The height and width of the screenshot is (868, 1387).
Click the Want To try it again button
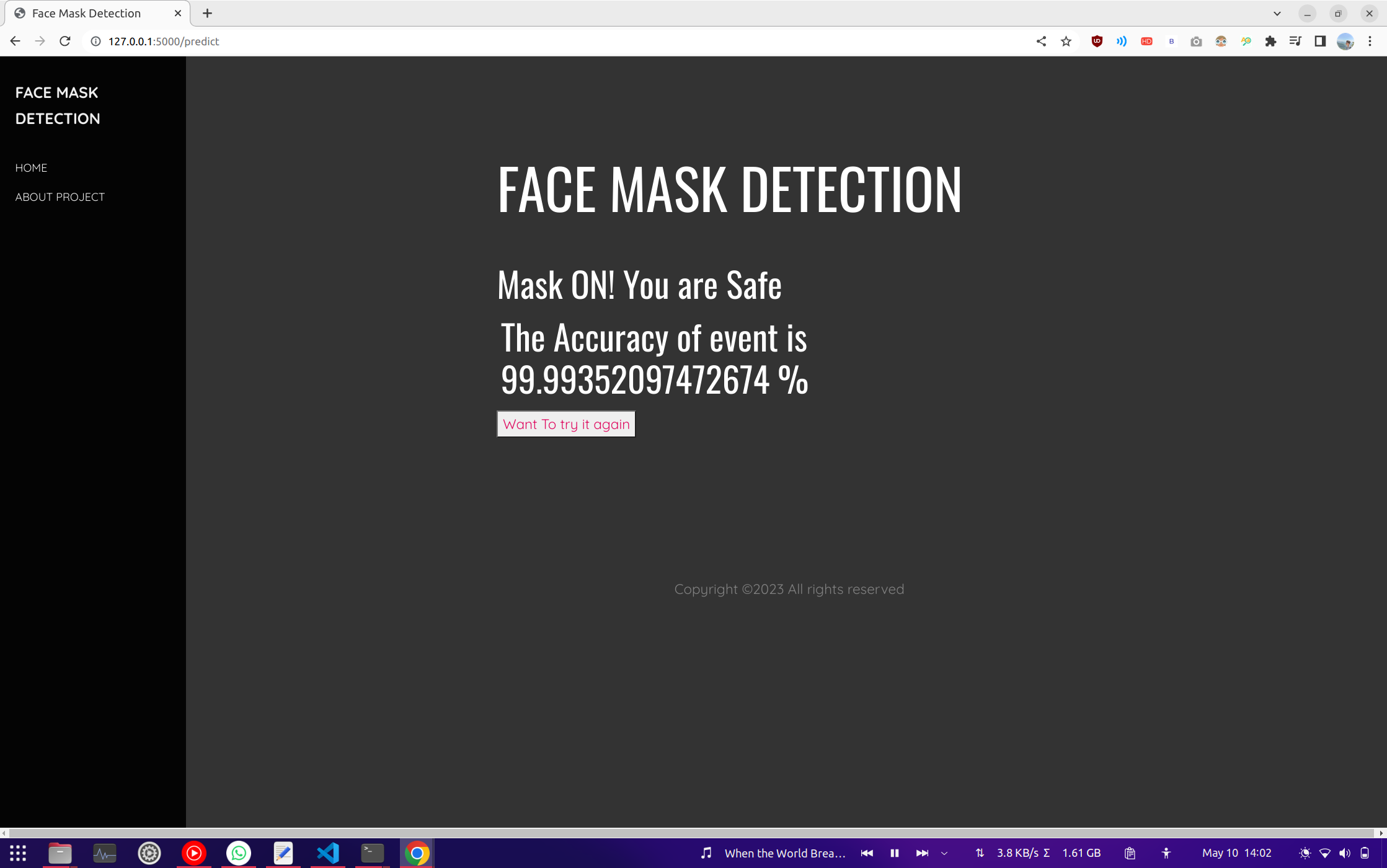click(565, 423)
